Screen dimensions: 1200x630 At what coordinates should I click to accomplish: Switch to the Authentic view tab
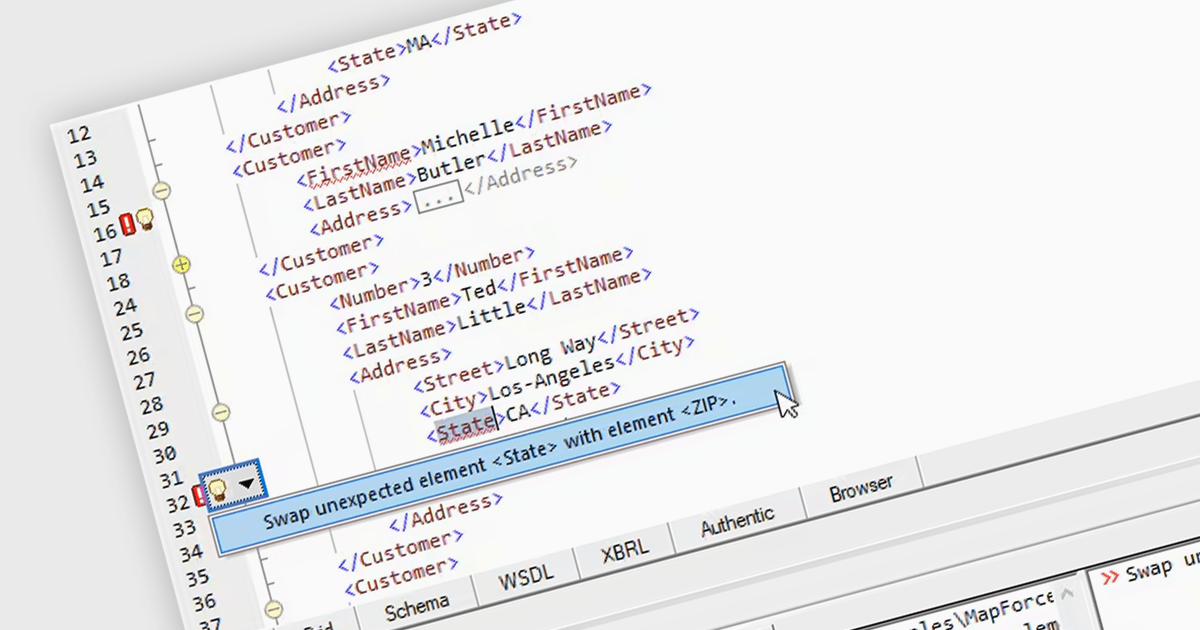pos(738,519)
